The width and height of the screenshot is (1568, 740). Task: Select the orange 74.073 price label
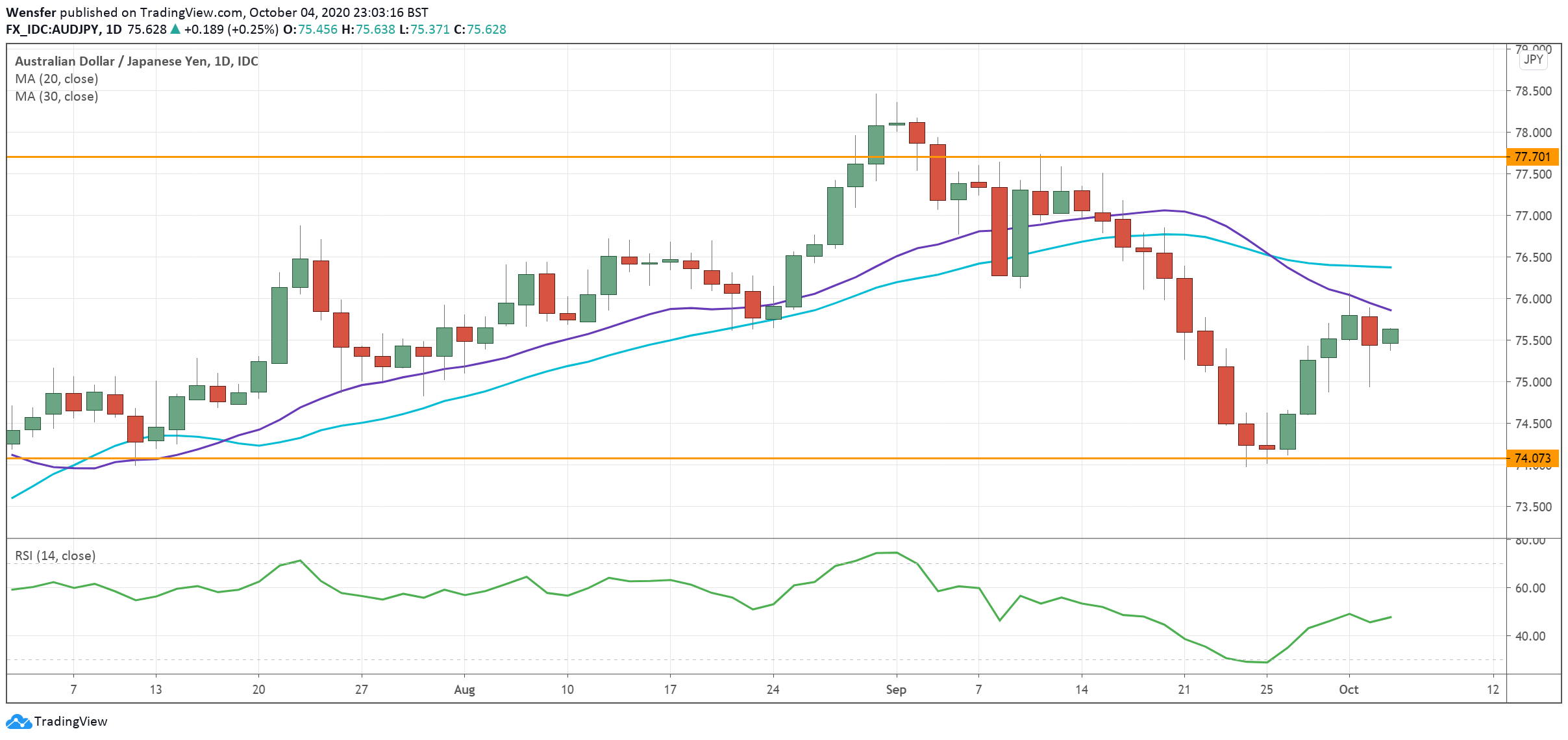1532,458
